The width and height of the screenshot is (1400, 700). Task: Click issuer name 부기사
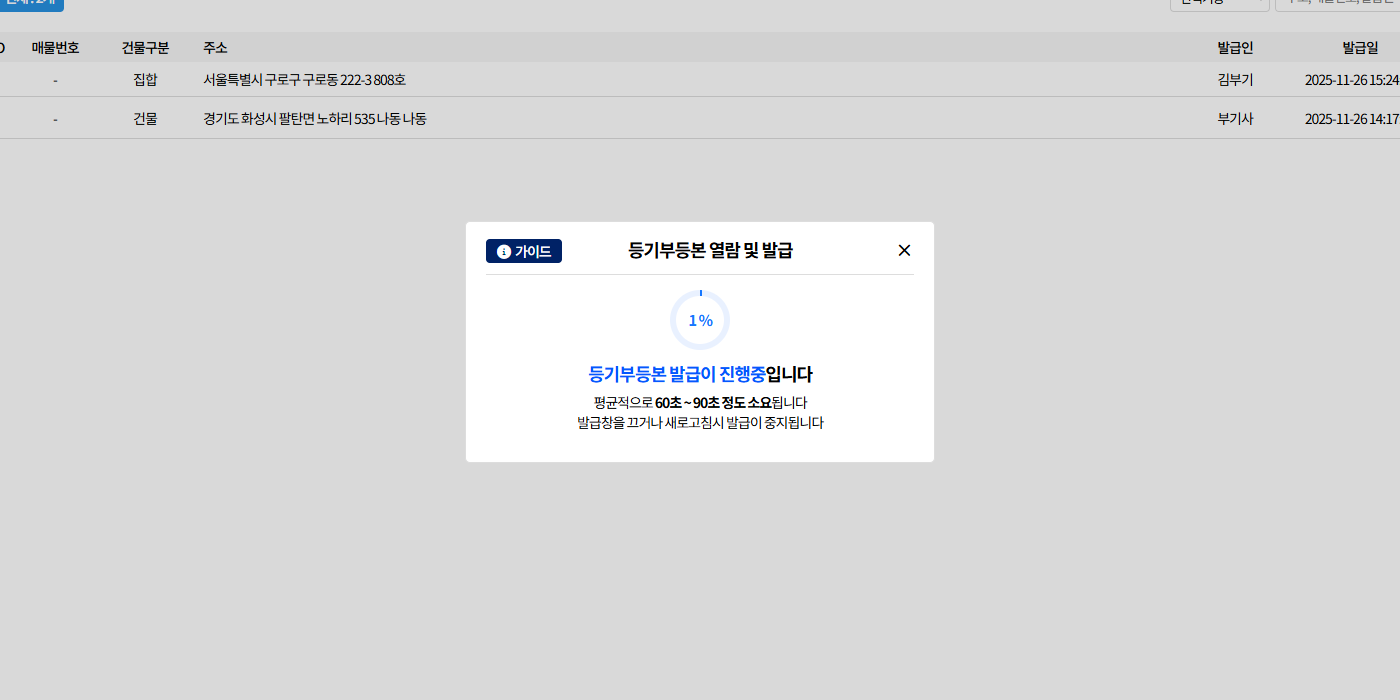coord(1235,119)
